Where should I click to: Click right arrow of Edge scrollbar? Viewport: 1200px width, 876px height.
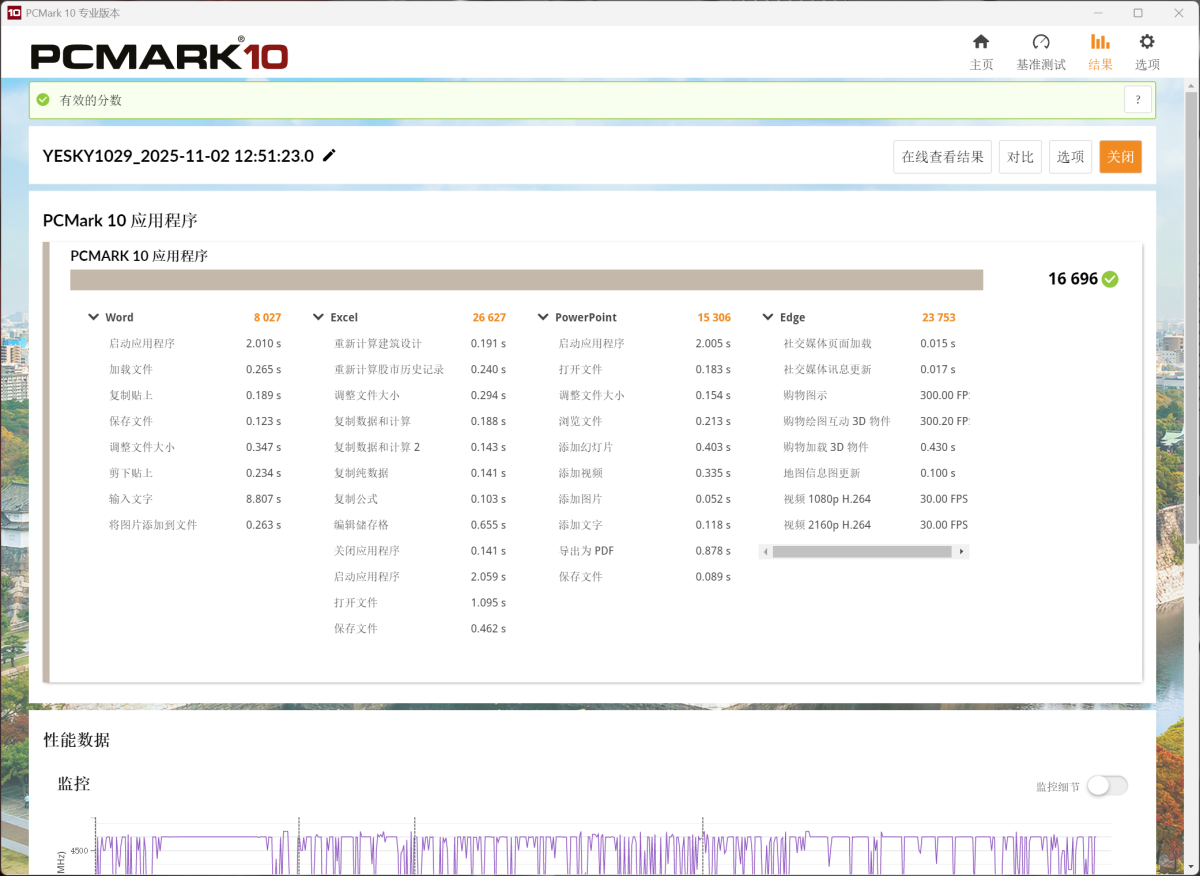962,552
